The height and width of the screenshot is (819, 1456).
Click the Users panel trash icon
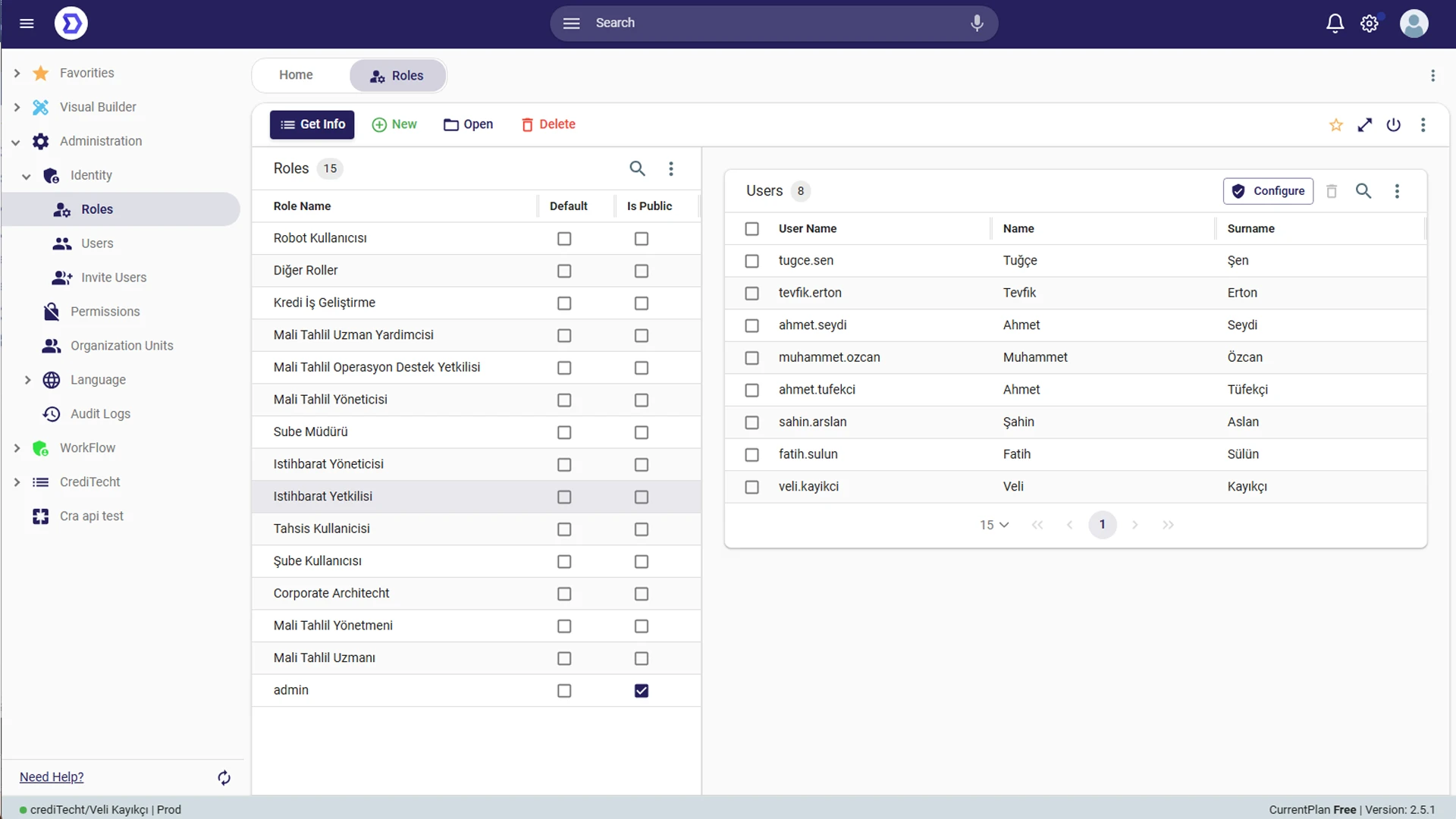click(x=1331, y=191)
